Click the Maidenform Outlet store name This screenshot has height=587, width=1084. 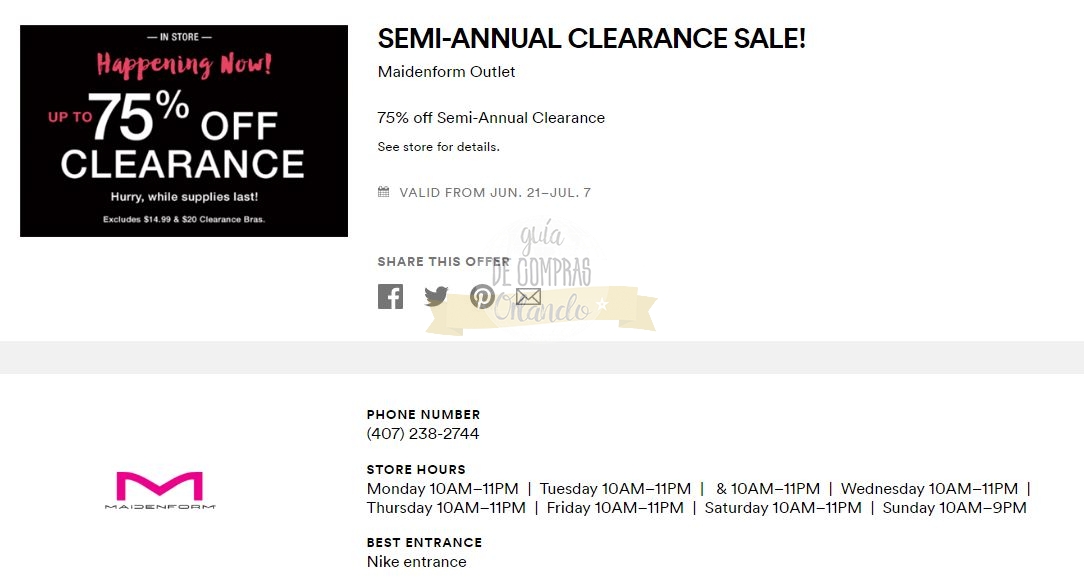(x=446, y=72)
